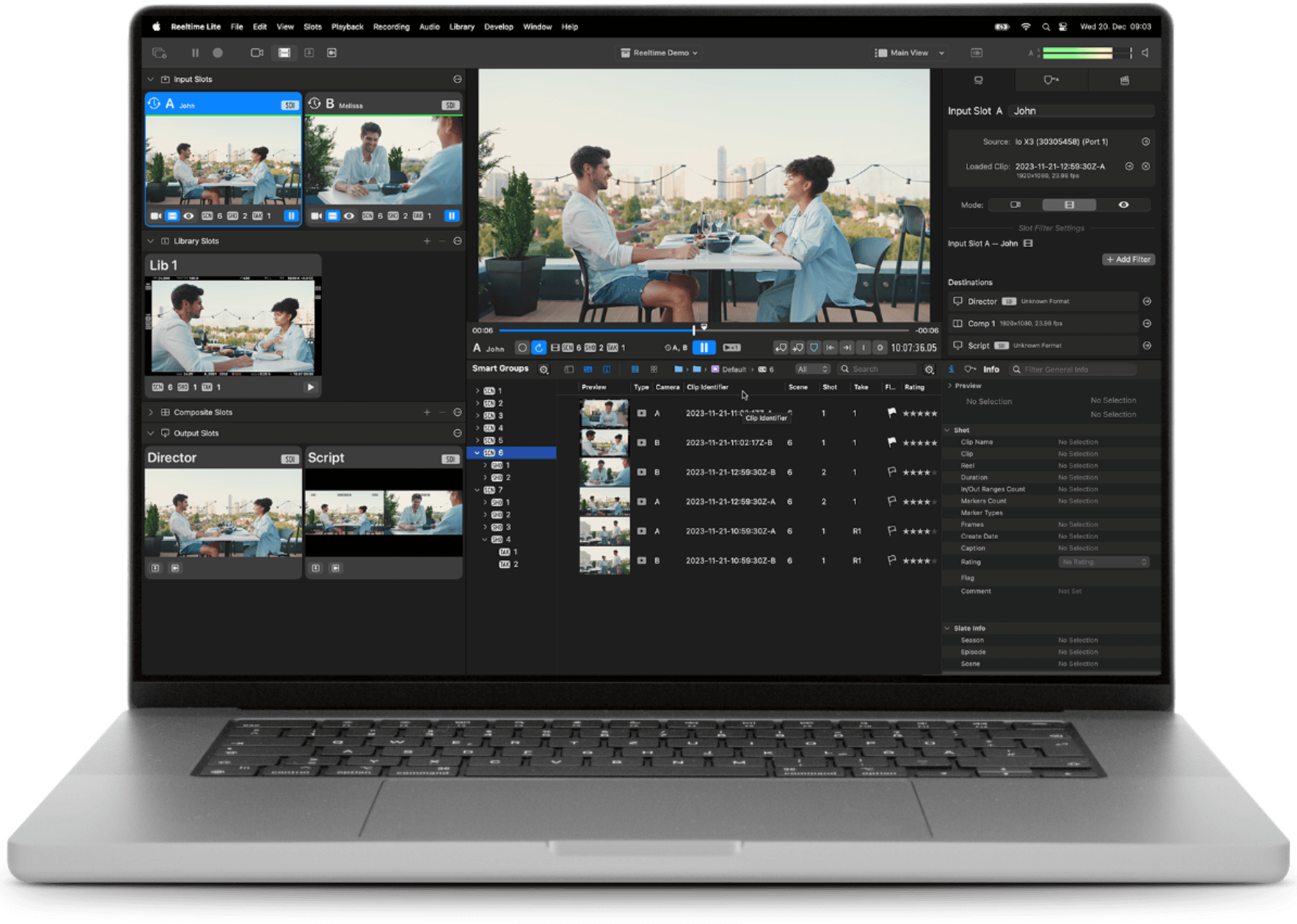Screen dimensions: 1297x924
Task: Select playback mode in Input Slot inspector
Action: coord(1069,205)
